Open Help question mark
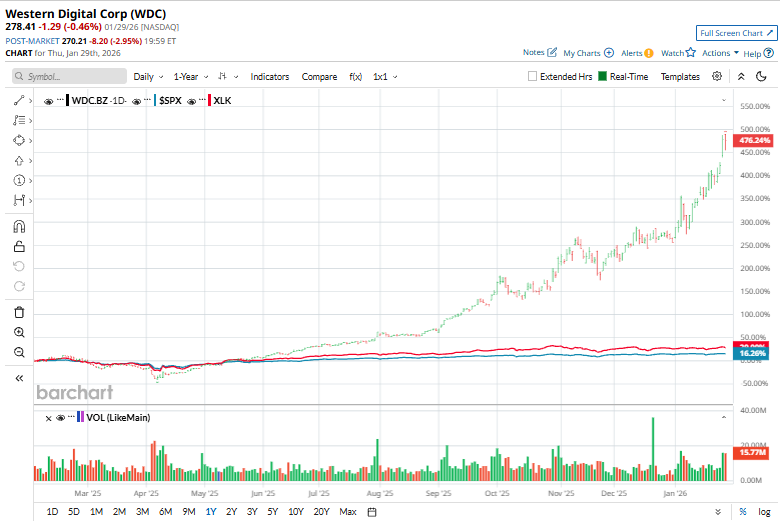Viewport: 780px width, 526px height. 769,53
